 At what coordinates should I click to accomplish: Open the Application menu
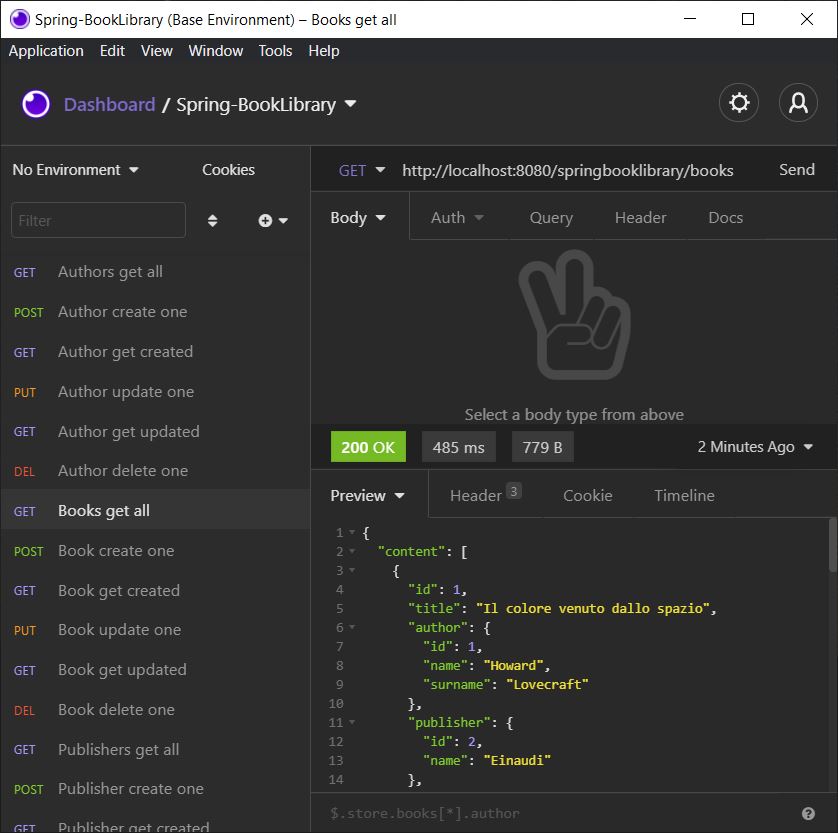46,51
